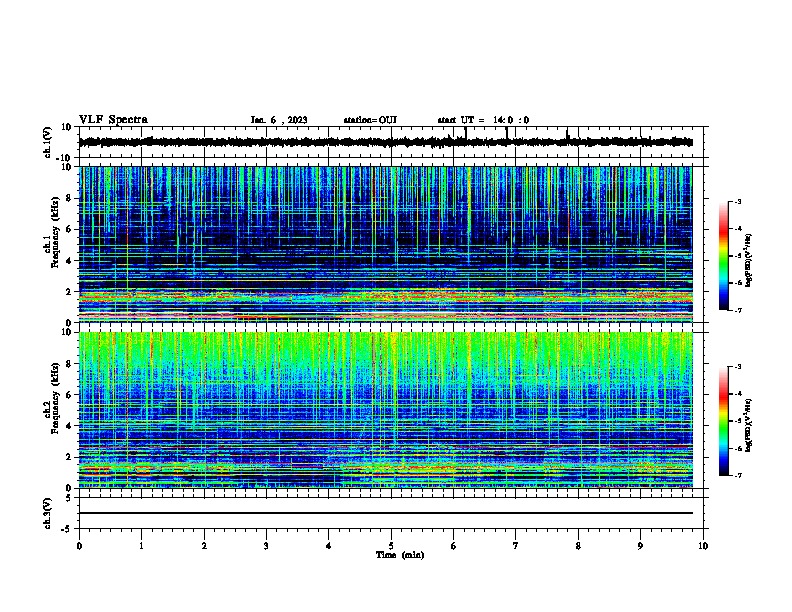Click the ch.1 color scale log(PSD) label
The width and height of the screenshot is (792, 612).
(749, 261)
